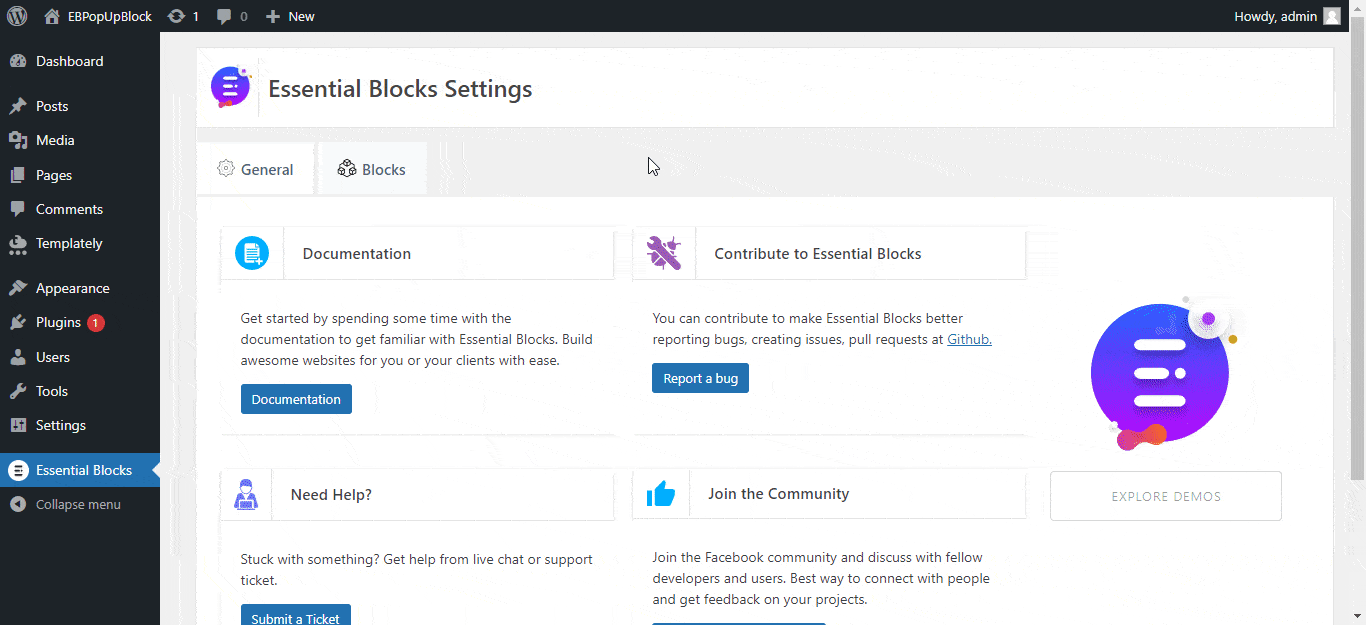Click the Blocks tab cubes icon
This screenshot has height=625, width=1366.
pos(347,169)
